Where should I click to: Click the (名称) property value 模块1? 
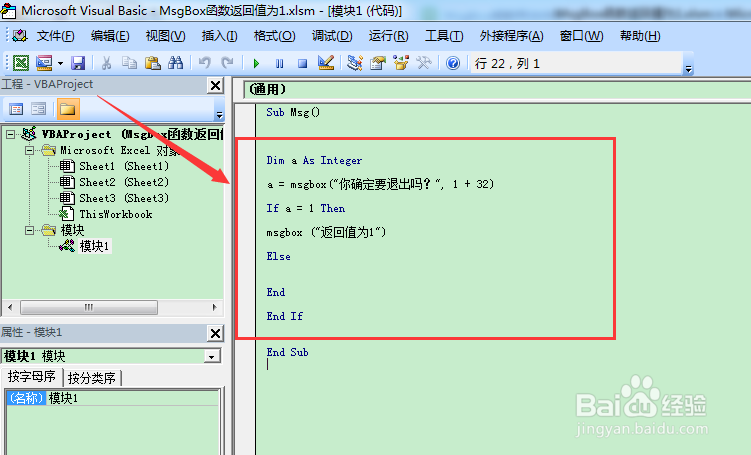click(133, 398)
